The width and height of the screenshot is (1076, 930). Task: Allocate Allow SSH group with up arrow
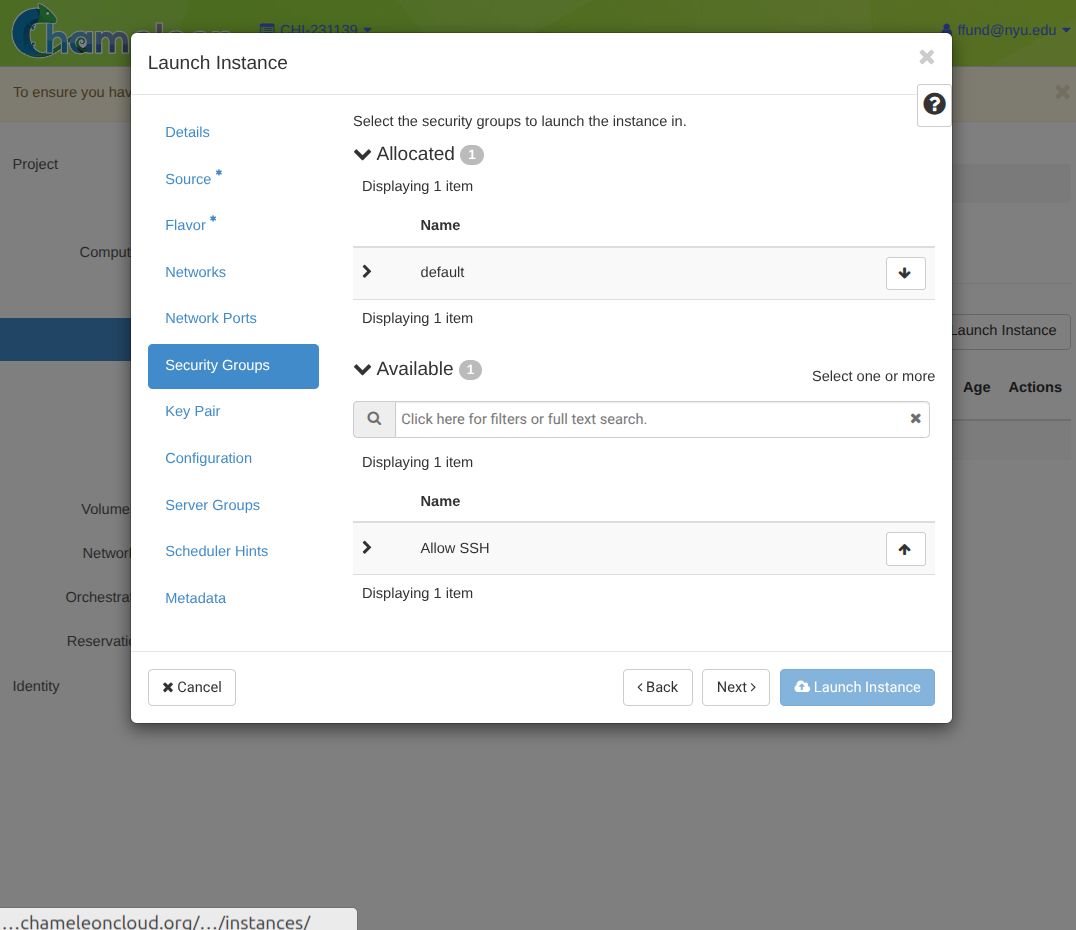tap(905, 549)
